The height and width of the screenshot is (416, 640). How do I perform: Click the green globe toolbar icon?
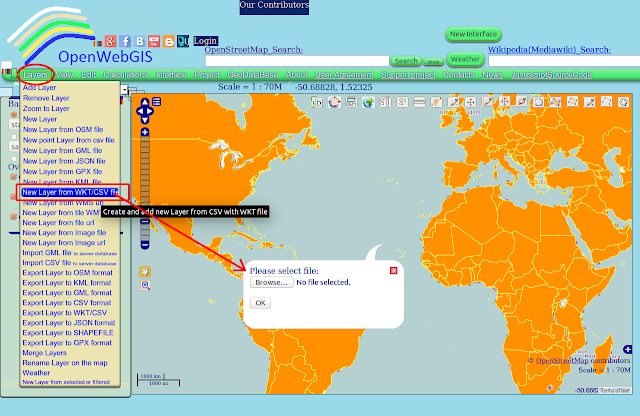point(368,102)
